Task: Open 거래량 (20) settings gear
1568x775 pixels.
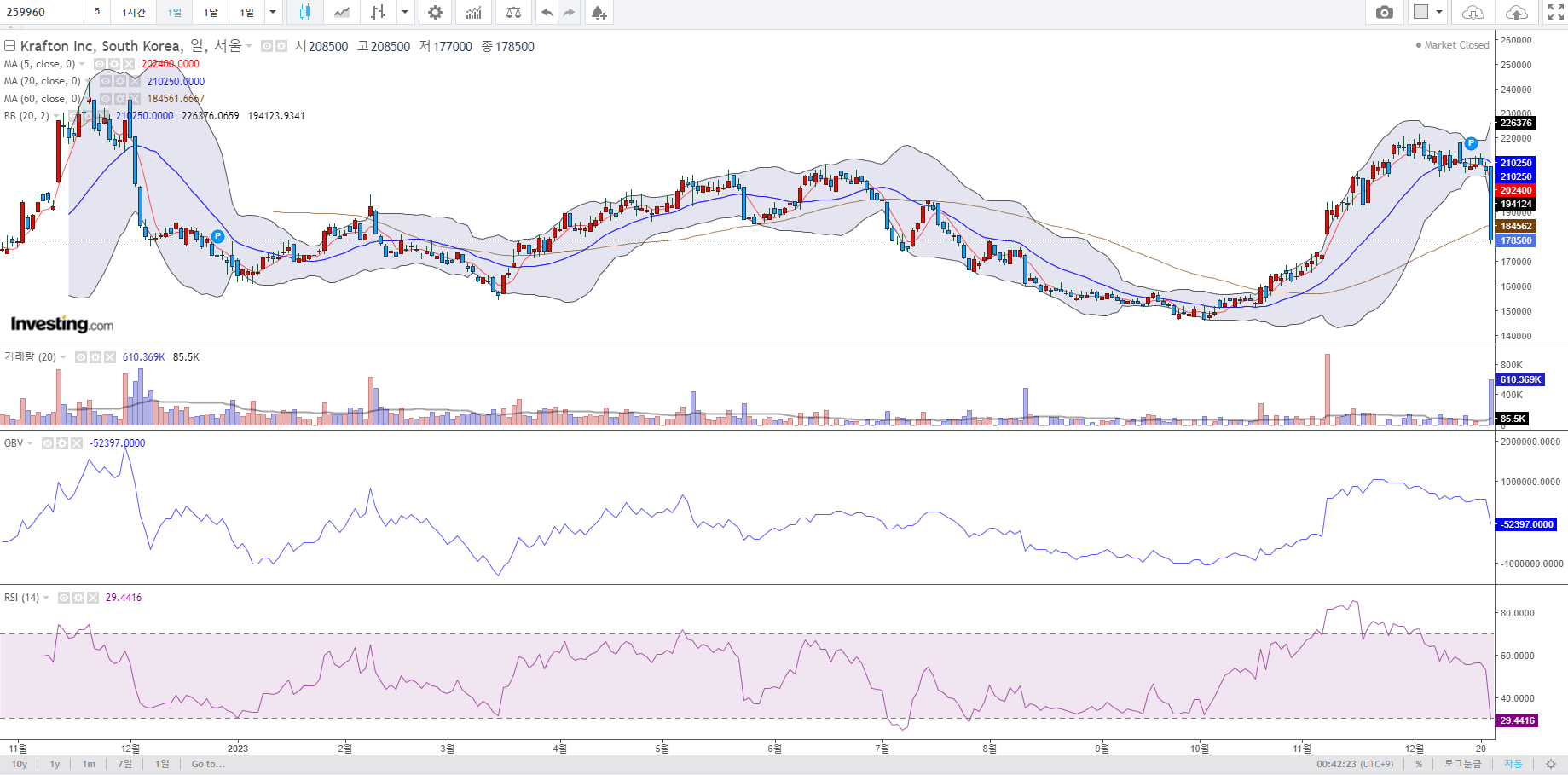Action: (x=95, y=357)
